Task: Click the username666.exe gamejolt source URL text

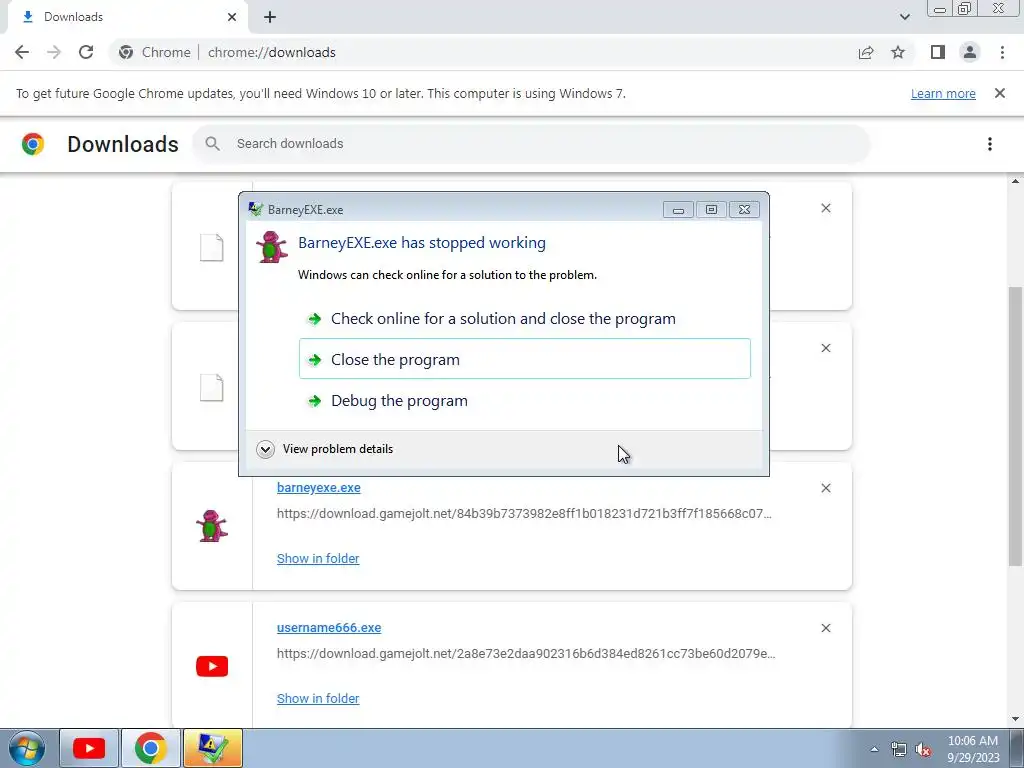Action: (x=526, y=653)
